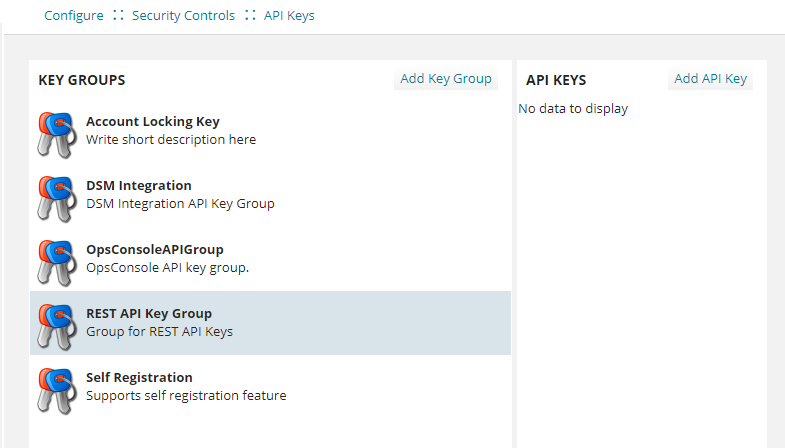Go to Security Controls breadcrumb
Image resolution: width=785 pixels, height=448 pixels.
point(183,16)
